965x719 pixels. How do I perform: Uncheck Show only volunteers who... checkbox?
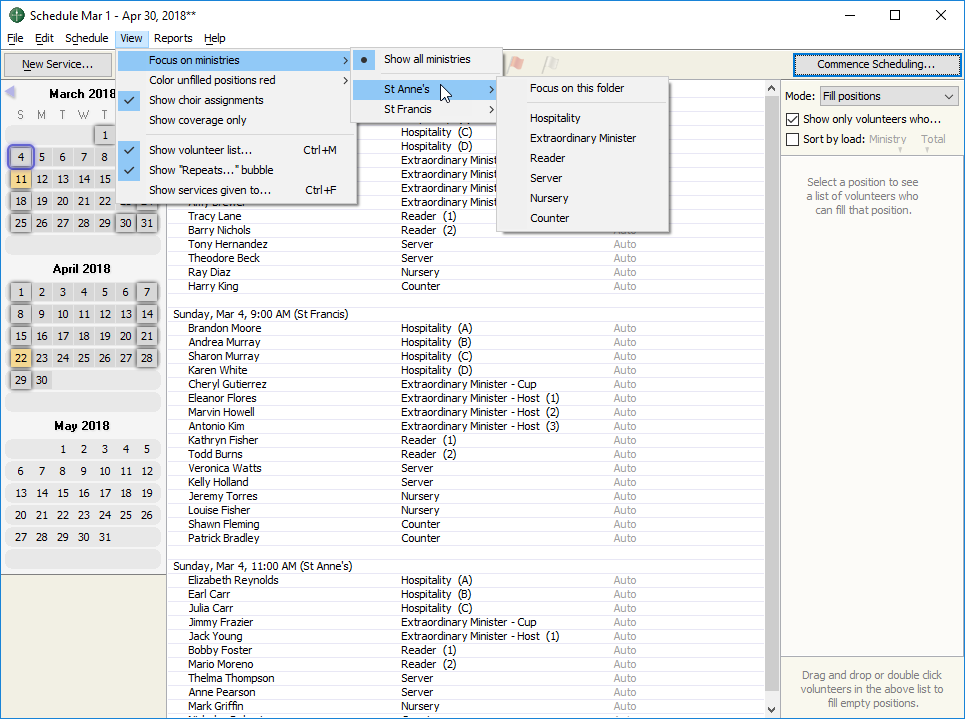793,119
